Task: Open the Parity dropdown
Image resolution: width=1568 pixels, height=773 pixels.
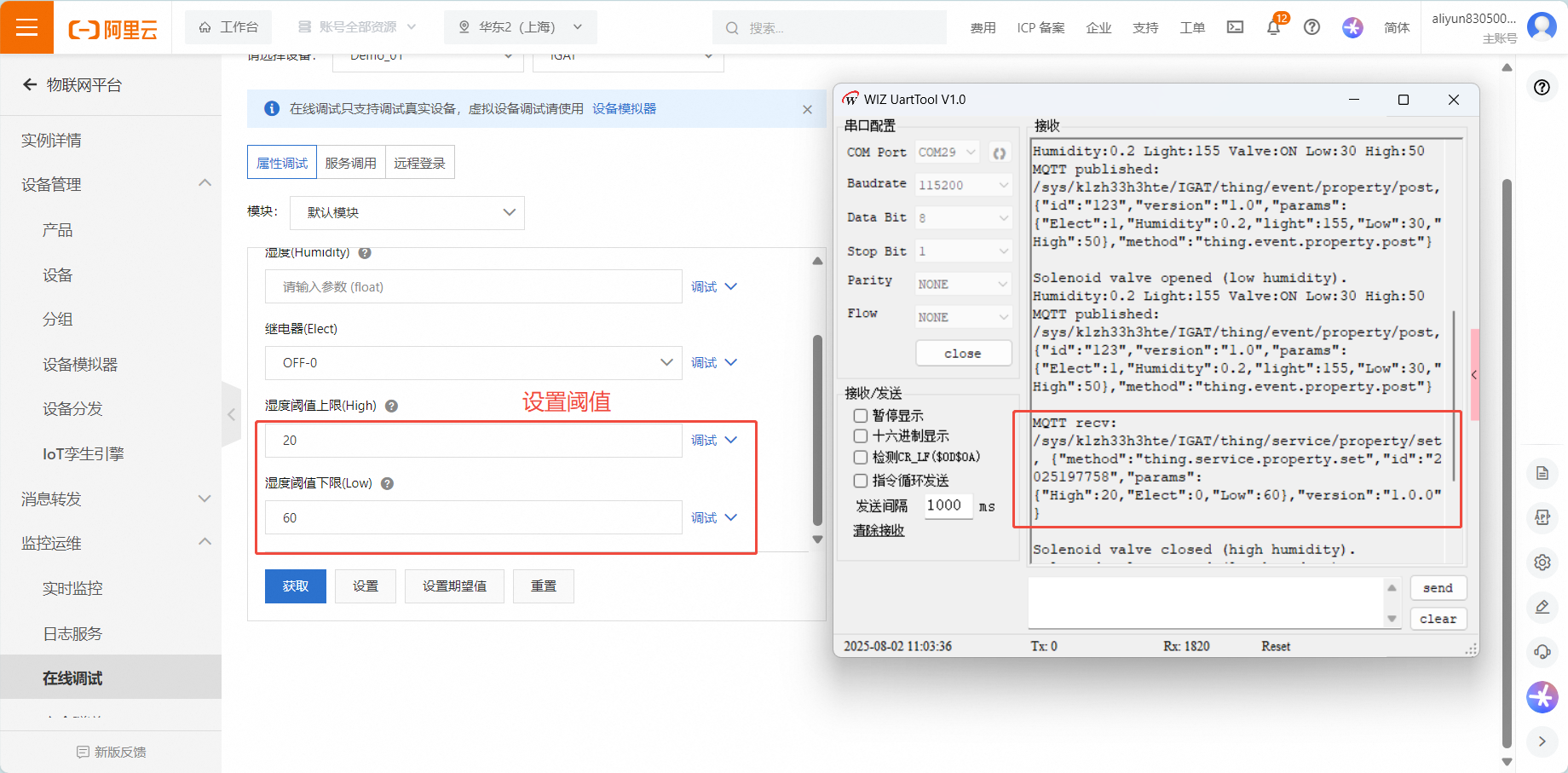Action: [964, 284]
